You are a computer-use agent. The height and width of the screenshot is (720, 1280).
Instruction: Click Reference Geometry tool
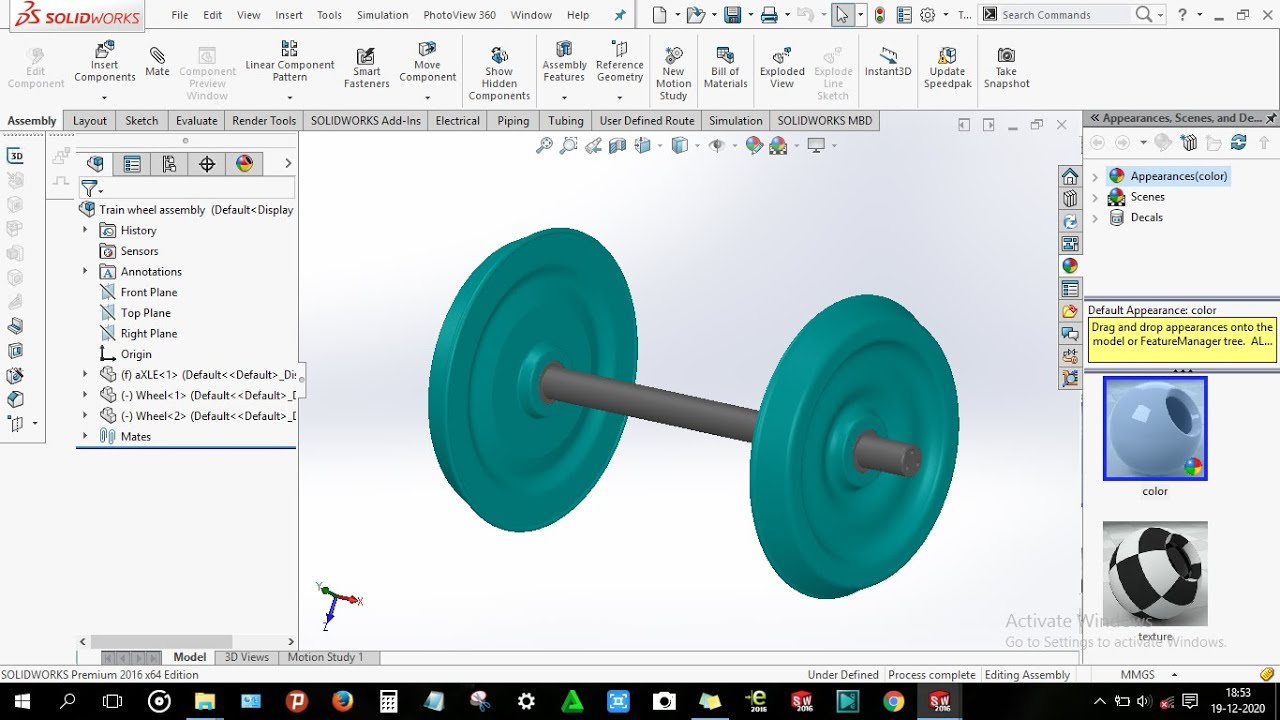[x=619, y=62]
